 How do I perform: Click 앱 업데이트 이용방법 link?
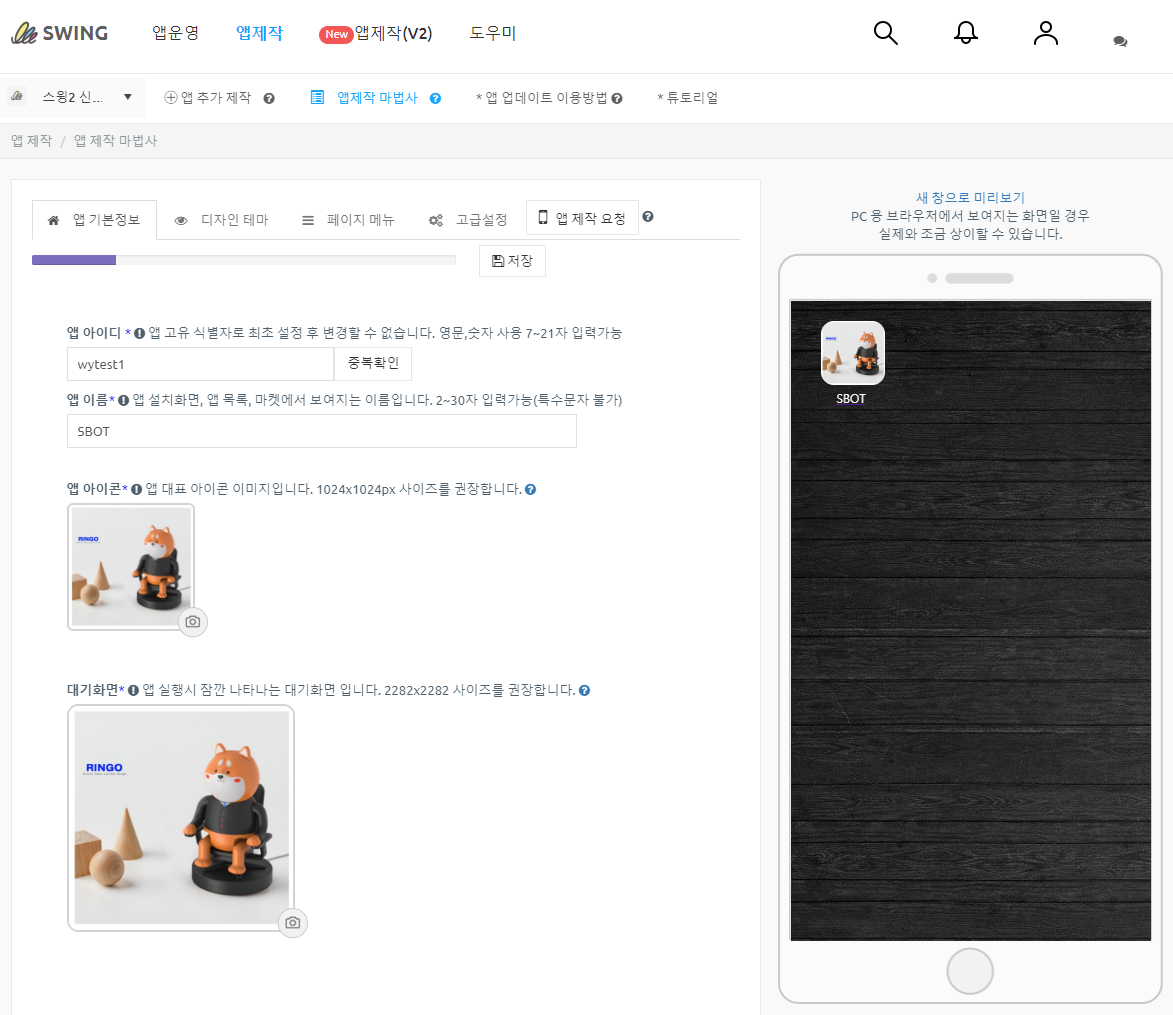(x=541, y=98)
